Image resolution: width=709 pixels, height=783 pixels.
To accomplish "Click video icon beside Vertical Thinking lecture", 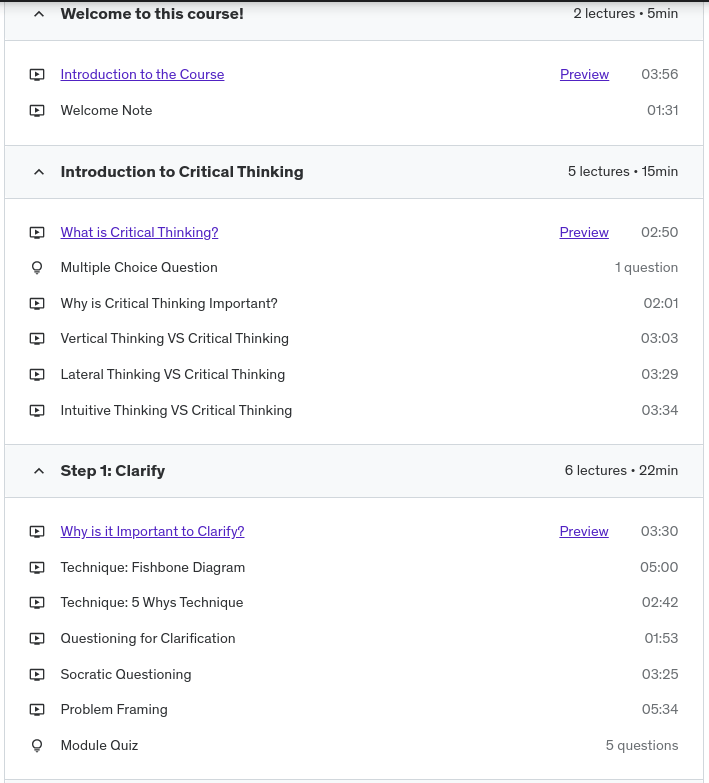I will click(37, 339).
